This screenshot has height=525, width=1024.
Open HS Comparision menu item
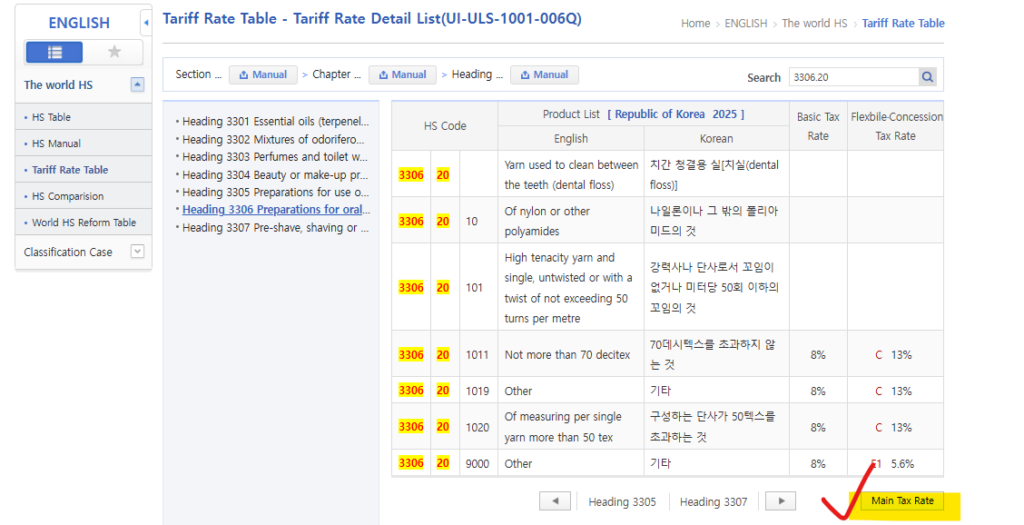coord(67,196)
